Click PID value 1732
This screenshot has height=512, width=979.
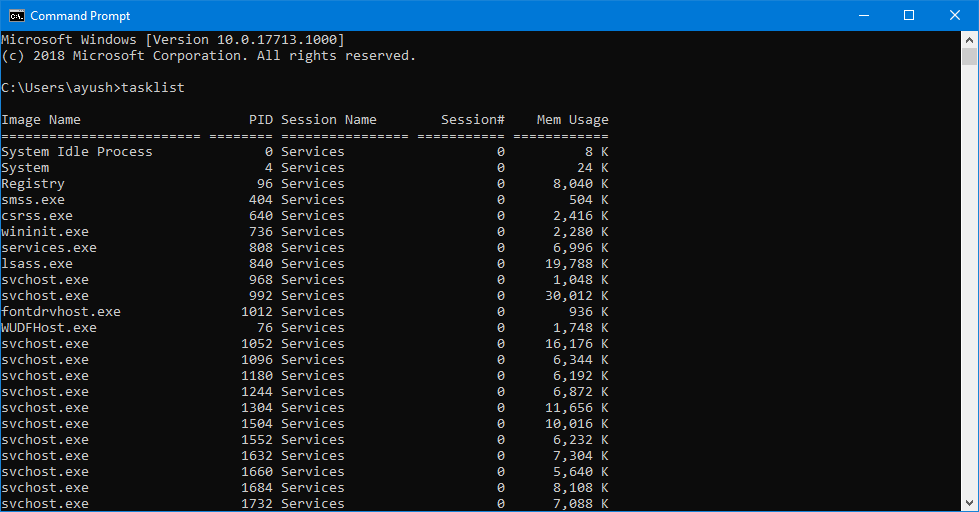pos(257,503)
